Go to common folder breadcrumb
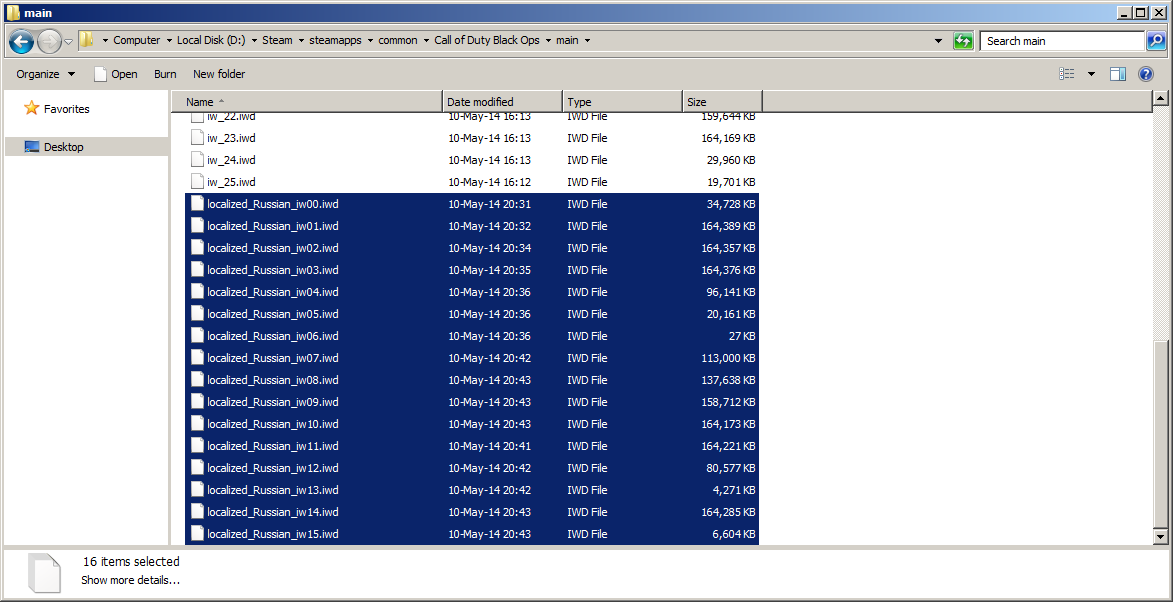 pyautogui.click(x=398, y=40)
